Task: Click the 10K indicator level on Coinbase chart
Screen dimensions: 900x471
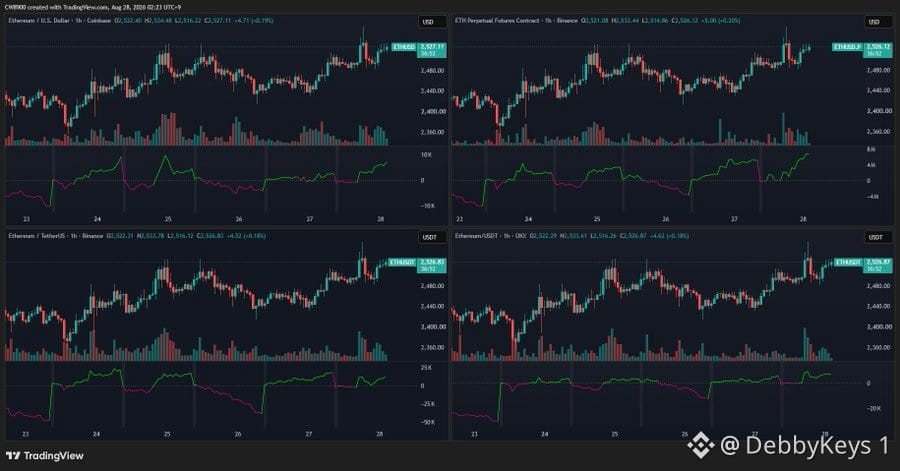Action: [426, 155]
